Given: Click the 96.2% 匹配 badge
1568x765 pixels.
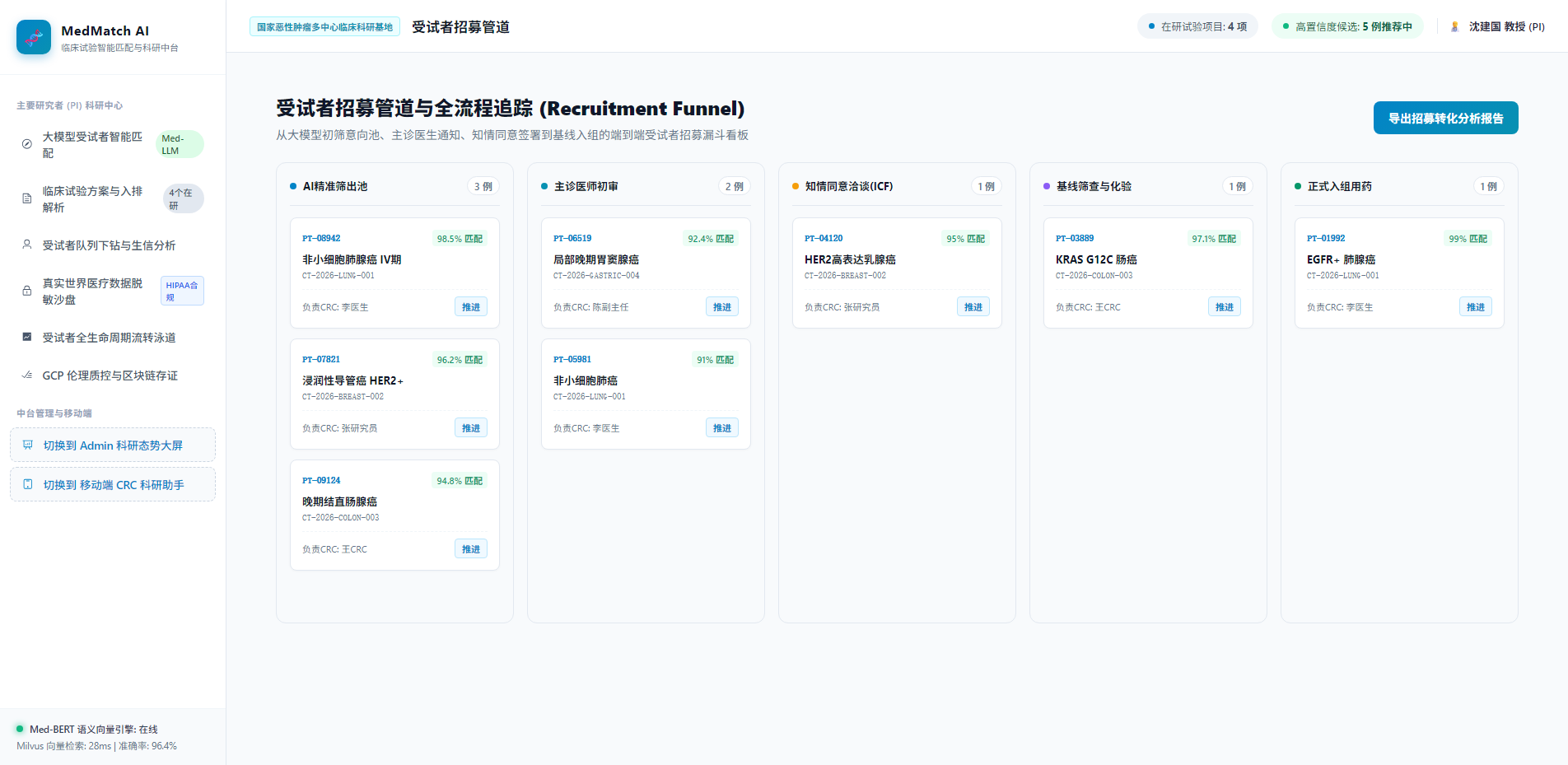Looking at the screenshot, I should [x=460, y=360].
